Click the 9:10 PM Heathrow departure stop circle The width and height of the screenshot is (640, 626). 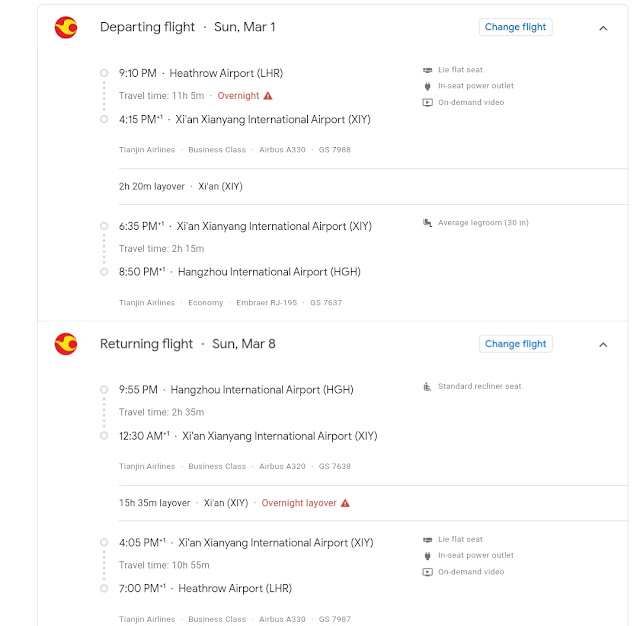click(104, 73)
